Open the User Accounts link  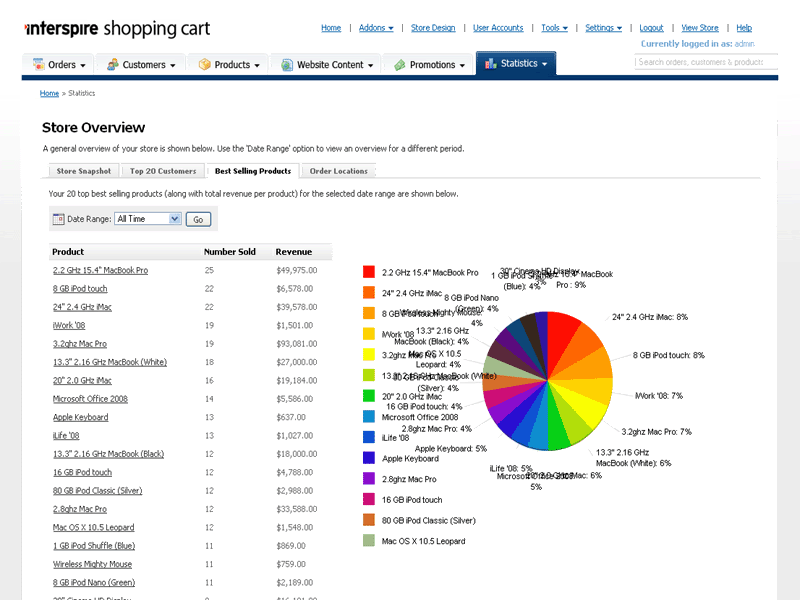pyautogui.click(x=498, y=28)
